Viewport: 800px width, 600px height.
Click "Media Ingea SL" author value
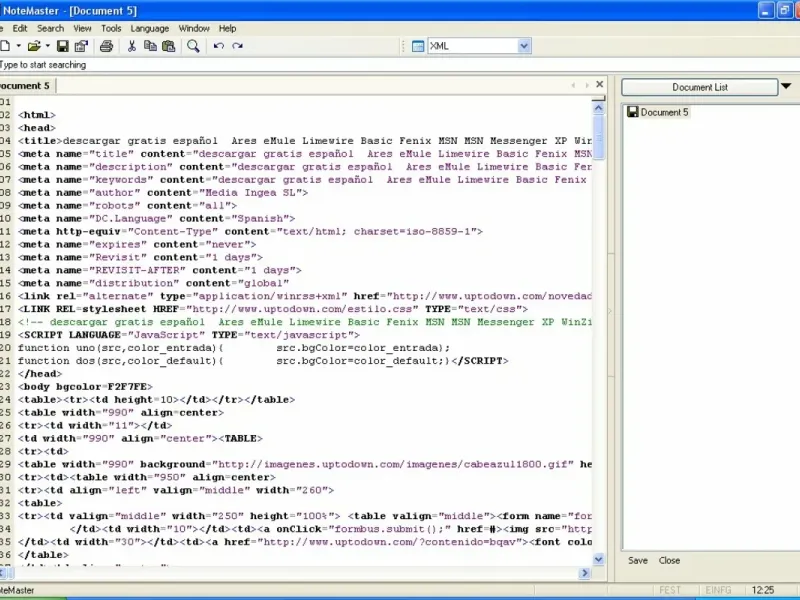(x=251, y=193)
